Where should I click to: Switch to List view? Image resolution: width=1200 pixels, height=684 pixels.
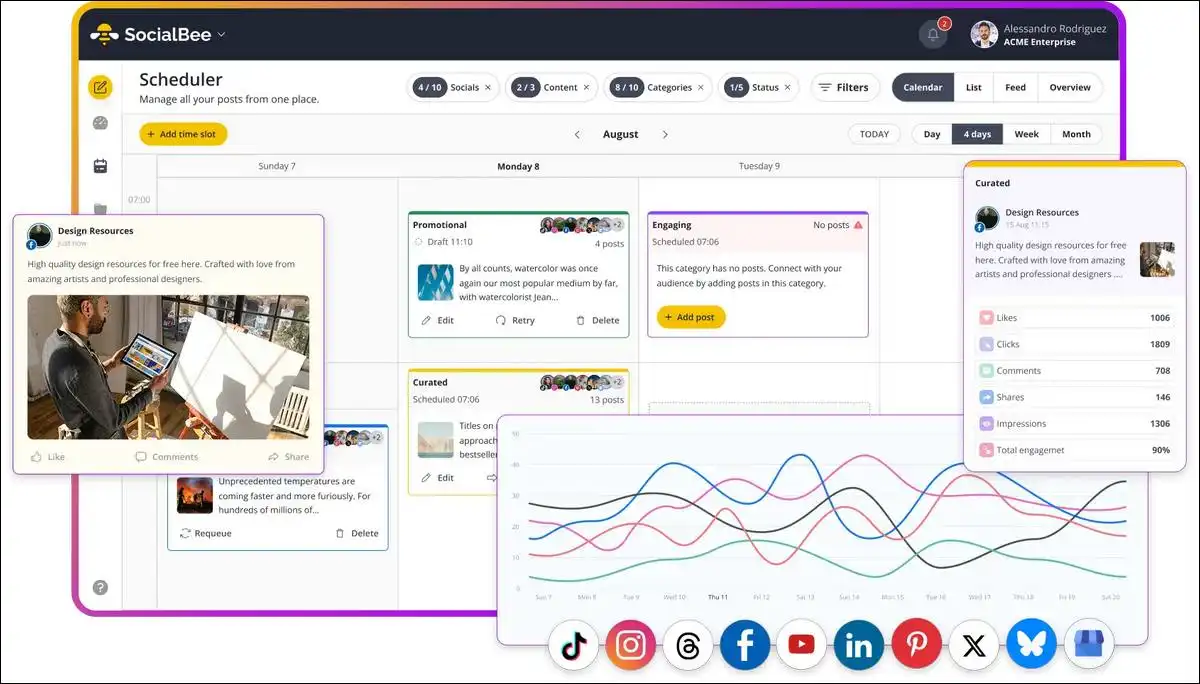(973, 88)
